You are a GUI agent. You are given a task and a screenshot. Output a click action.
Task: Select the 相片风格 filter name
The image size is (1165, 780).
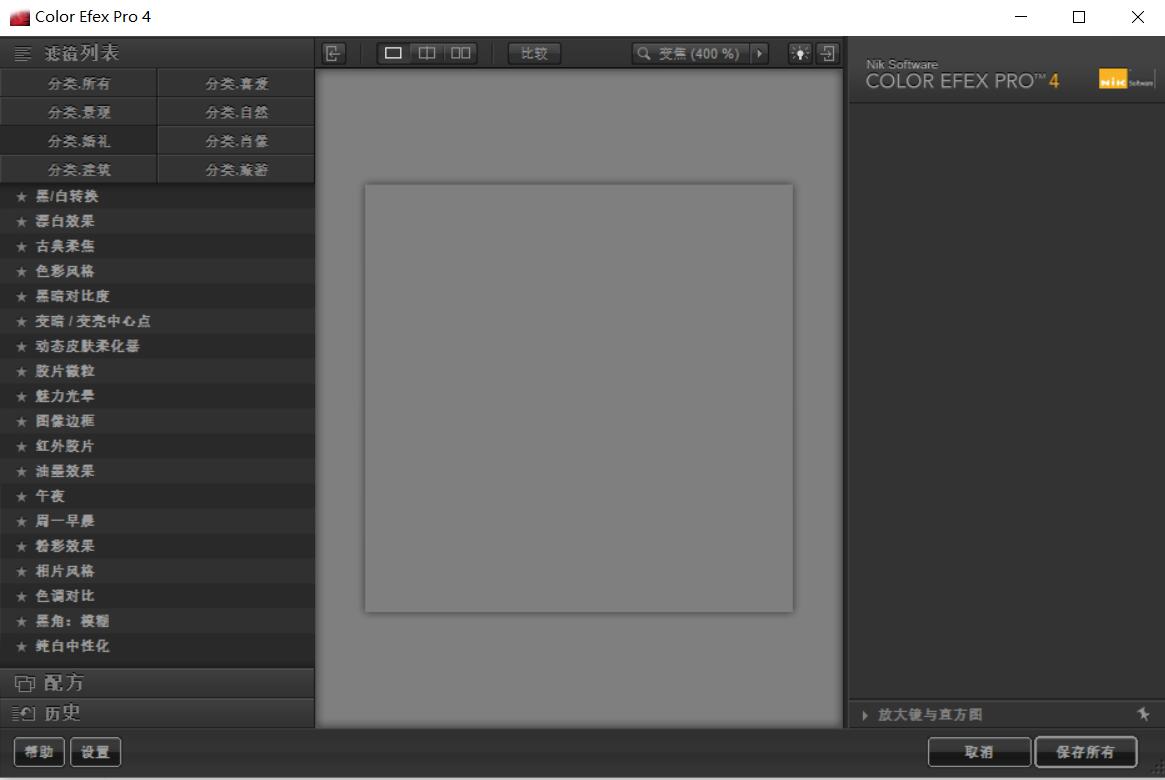tap(65, 571)
